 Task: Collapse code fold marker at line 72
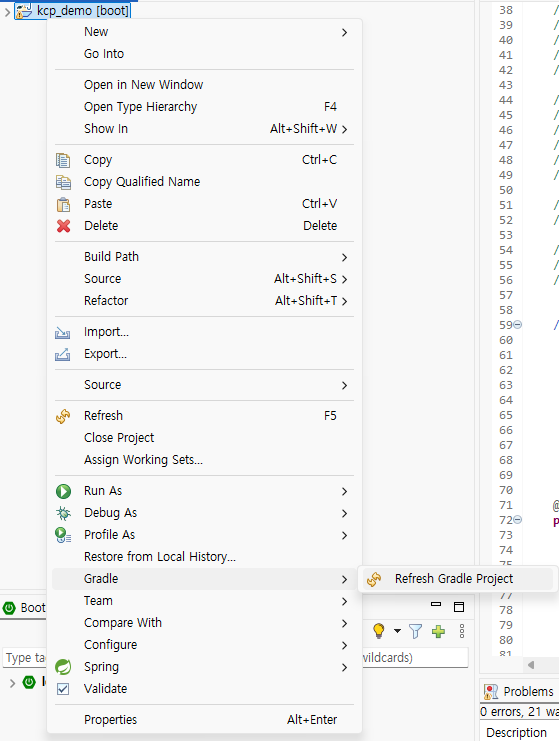pos(518,520)
